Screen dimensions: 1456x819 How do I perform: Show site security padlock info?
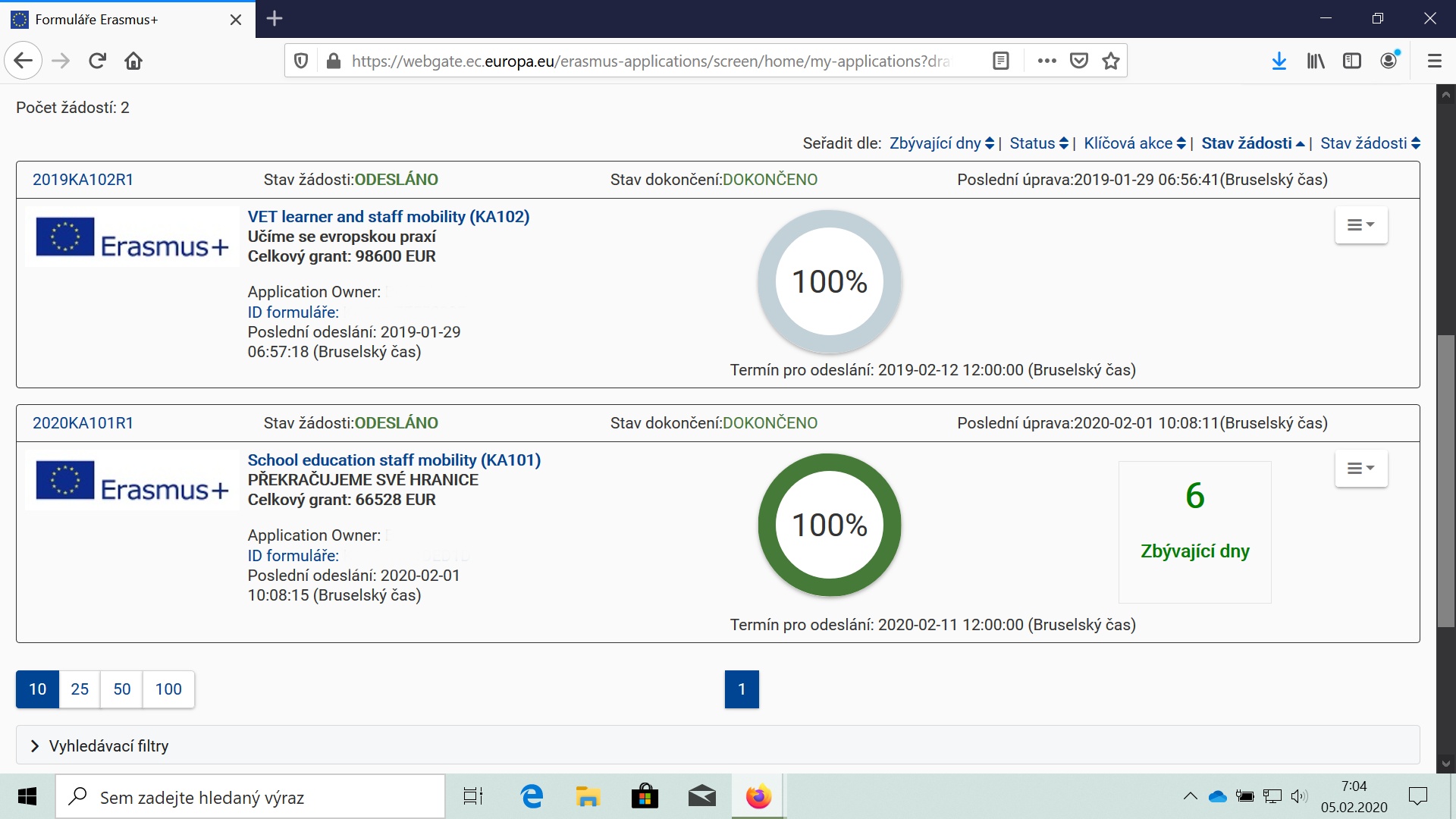333,61
